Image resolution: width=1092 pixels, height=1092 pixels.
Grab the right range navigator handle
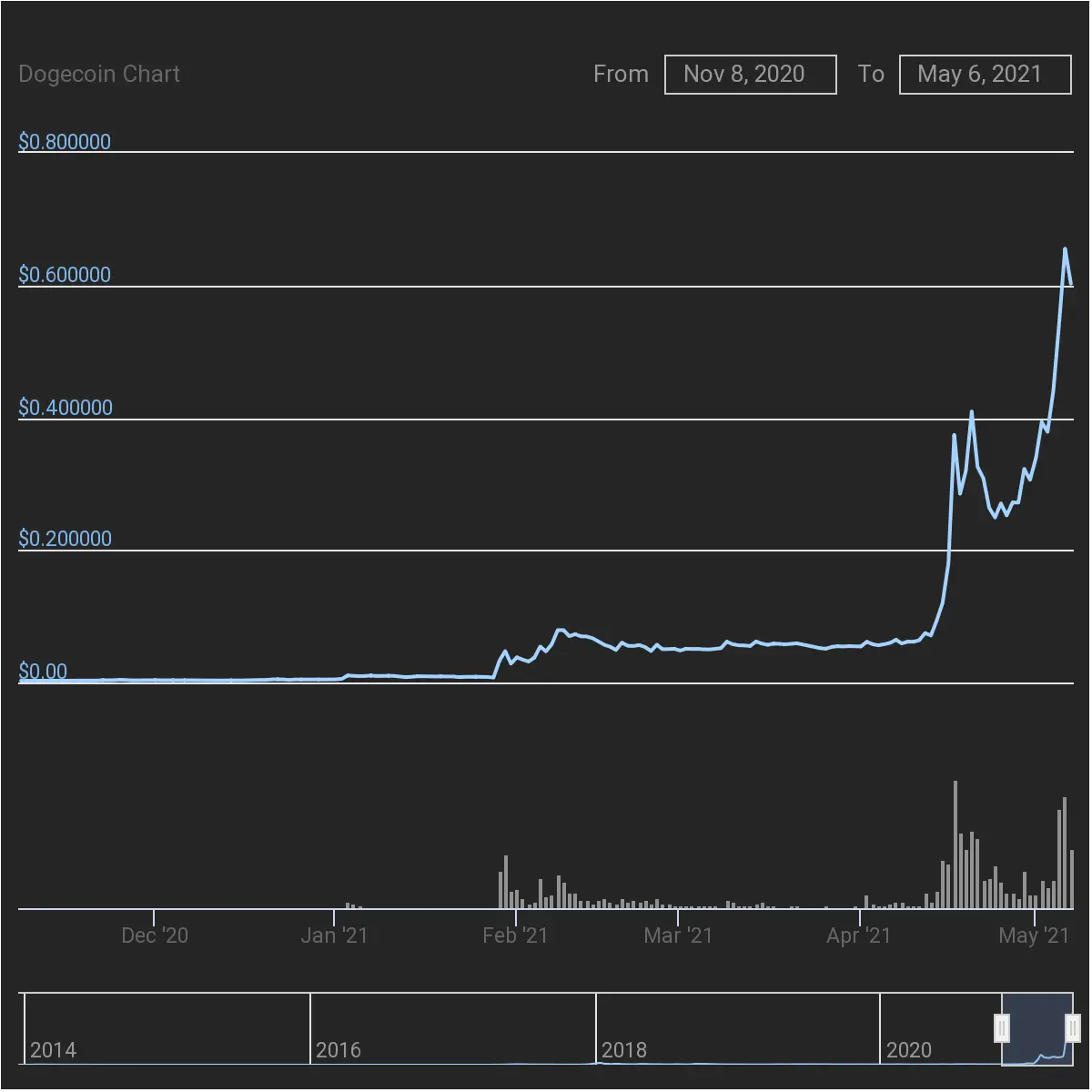click(x=1073, y=1028)
